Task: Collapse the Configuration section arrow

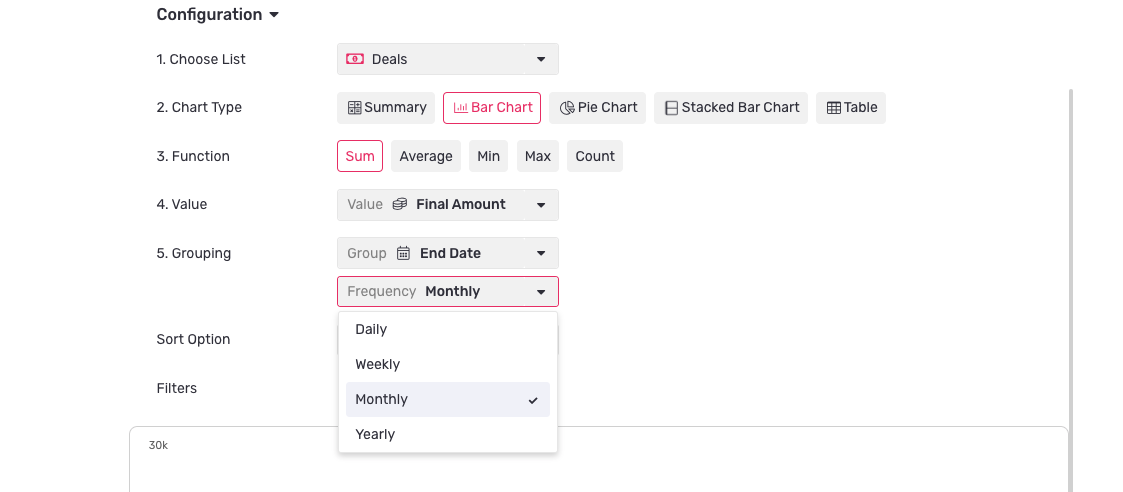Action: point(274,15)
